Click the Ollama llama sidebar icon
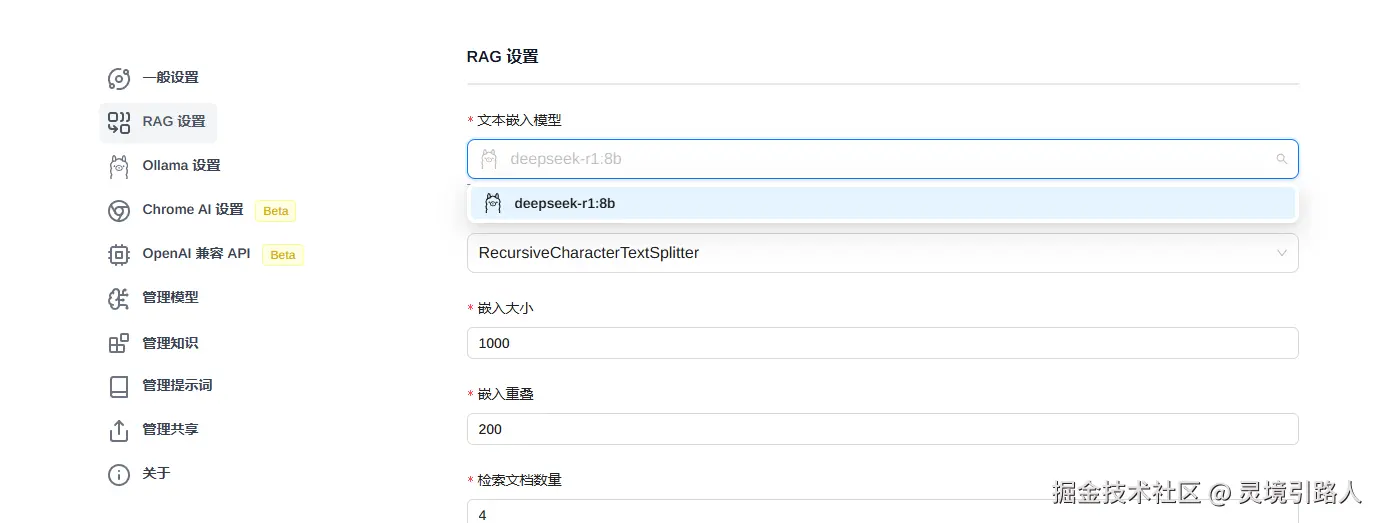The image size is (1379, 523). [x=119, y=166]
